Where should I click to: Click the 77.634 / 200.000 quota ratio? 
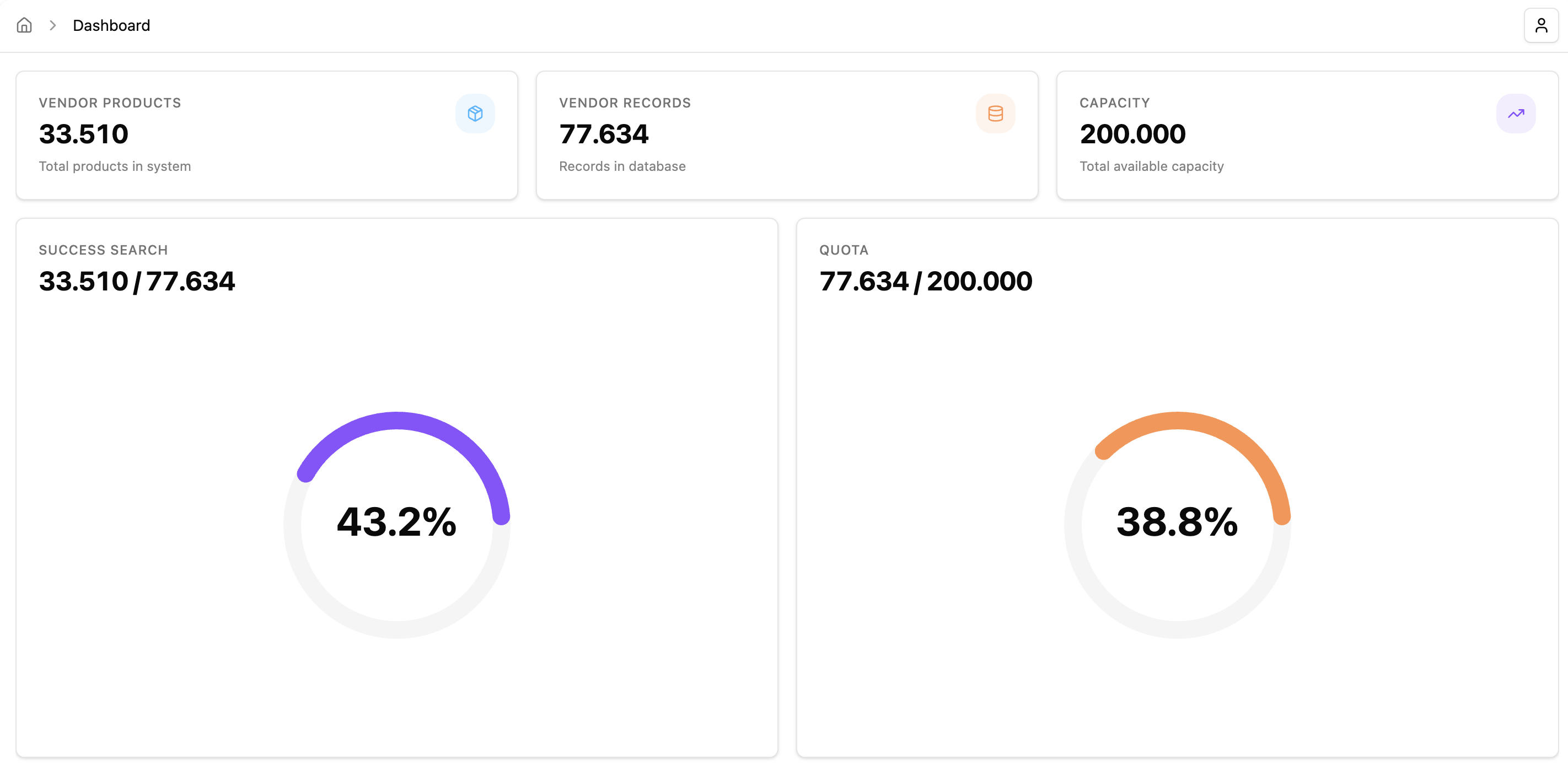coord(926,281)
